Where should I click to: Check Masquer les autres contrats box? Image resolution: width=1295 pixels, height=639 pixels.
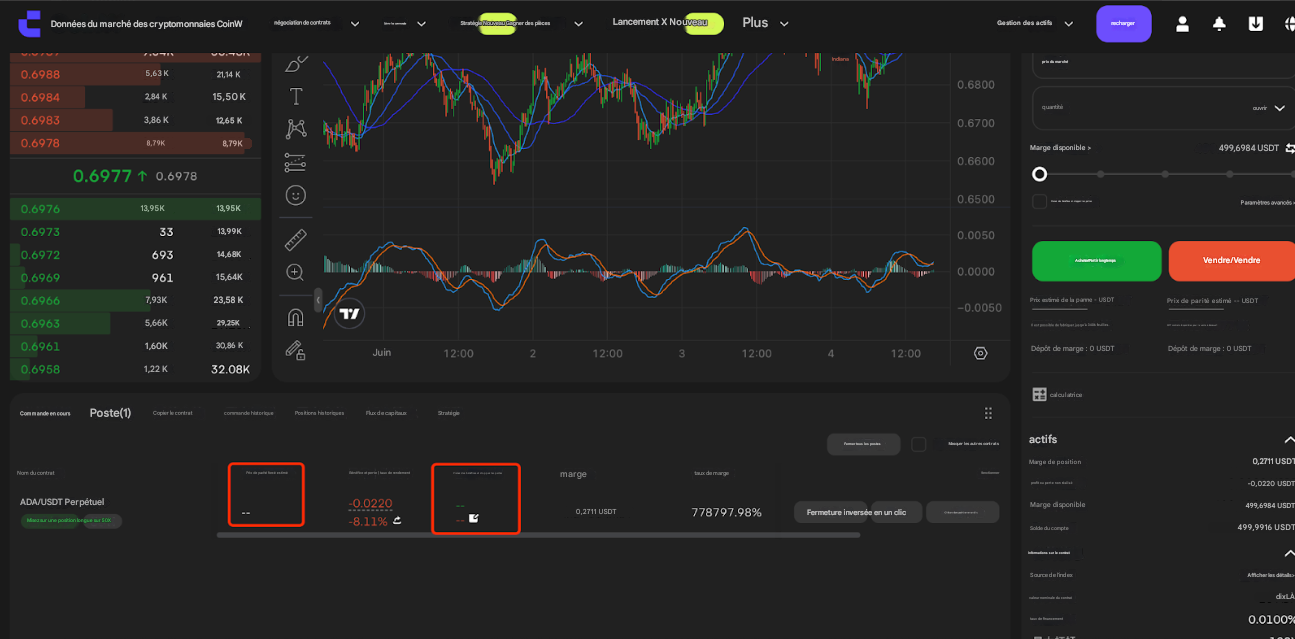(919, 444)
